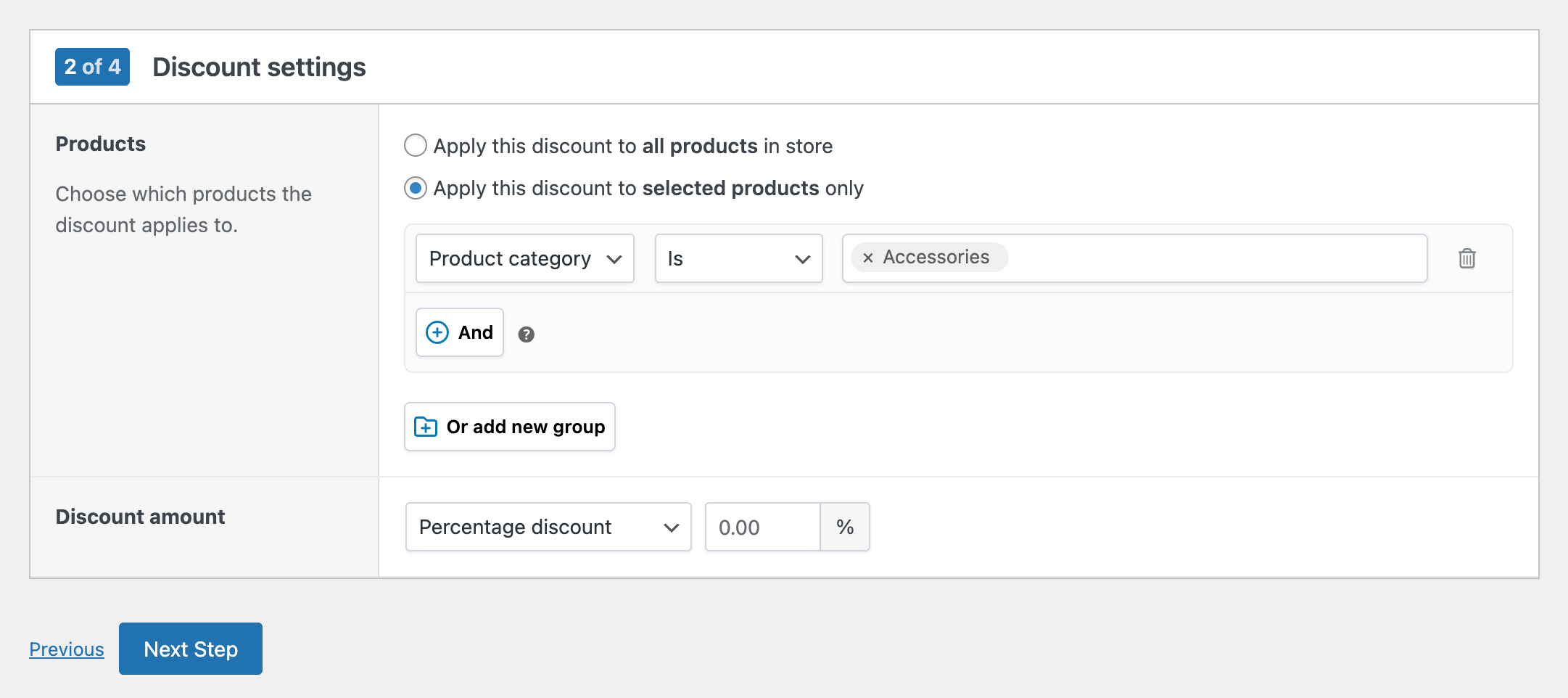Image resolution: width=1568 pixels, height=698 pixels.
Task: Click the question mark help icon
Action: coord(527,334)
